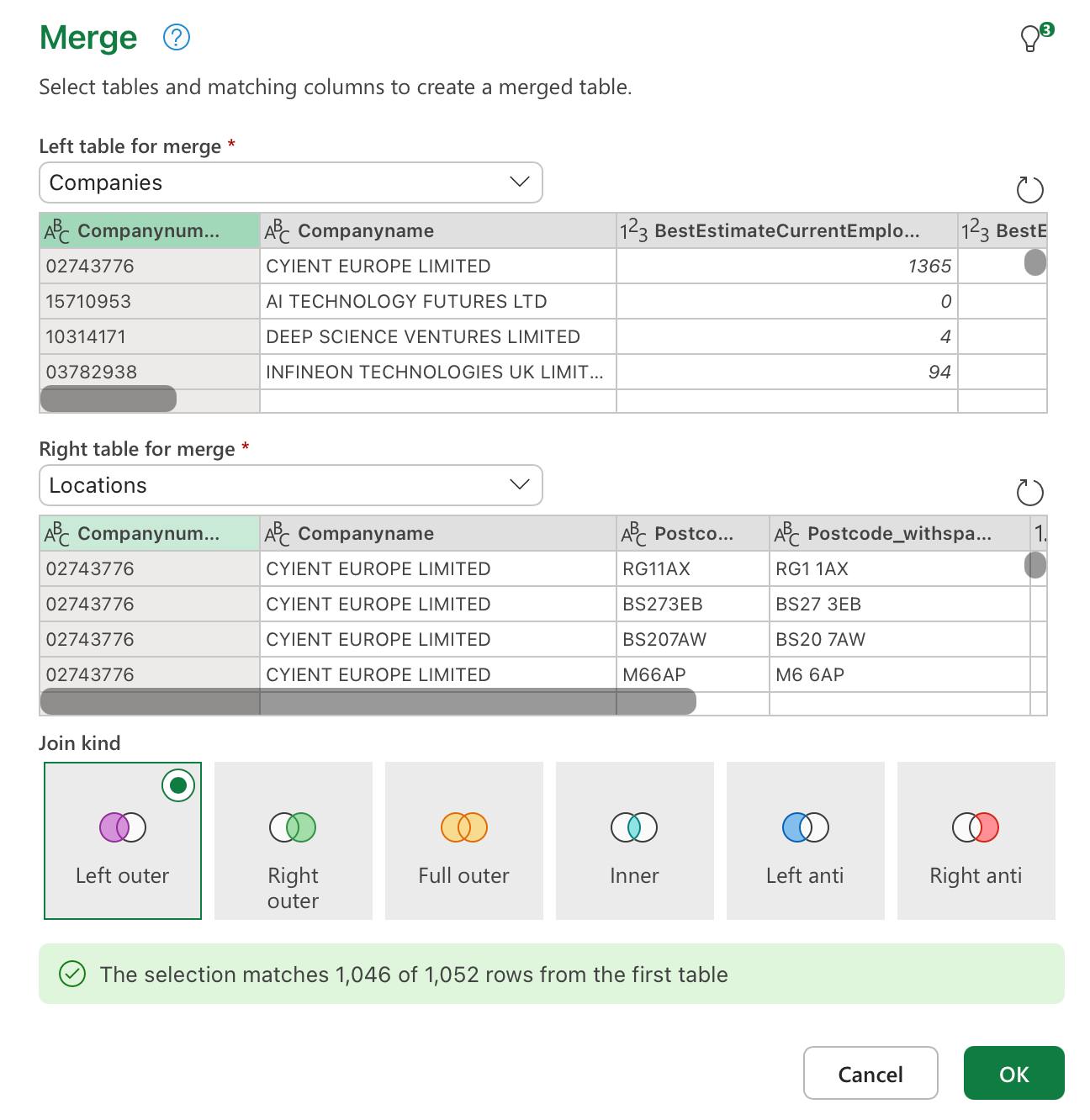Select Left anti join kind
Screen dimensions: 1090x1120
click(x=806, y=841)
